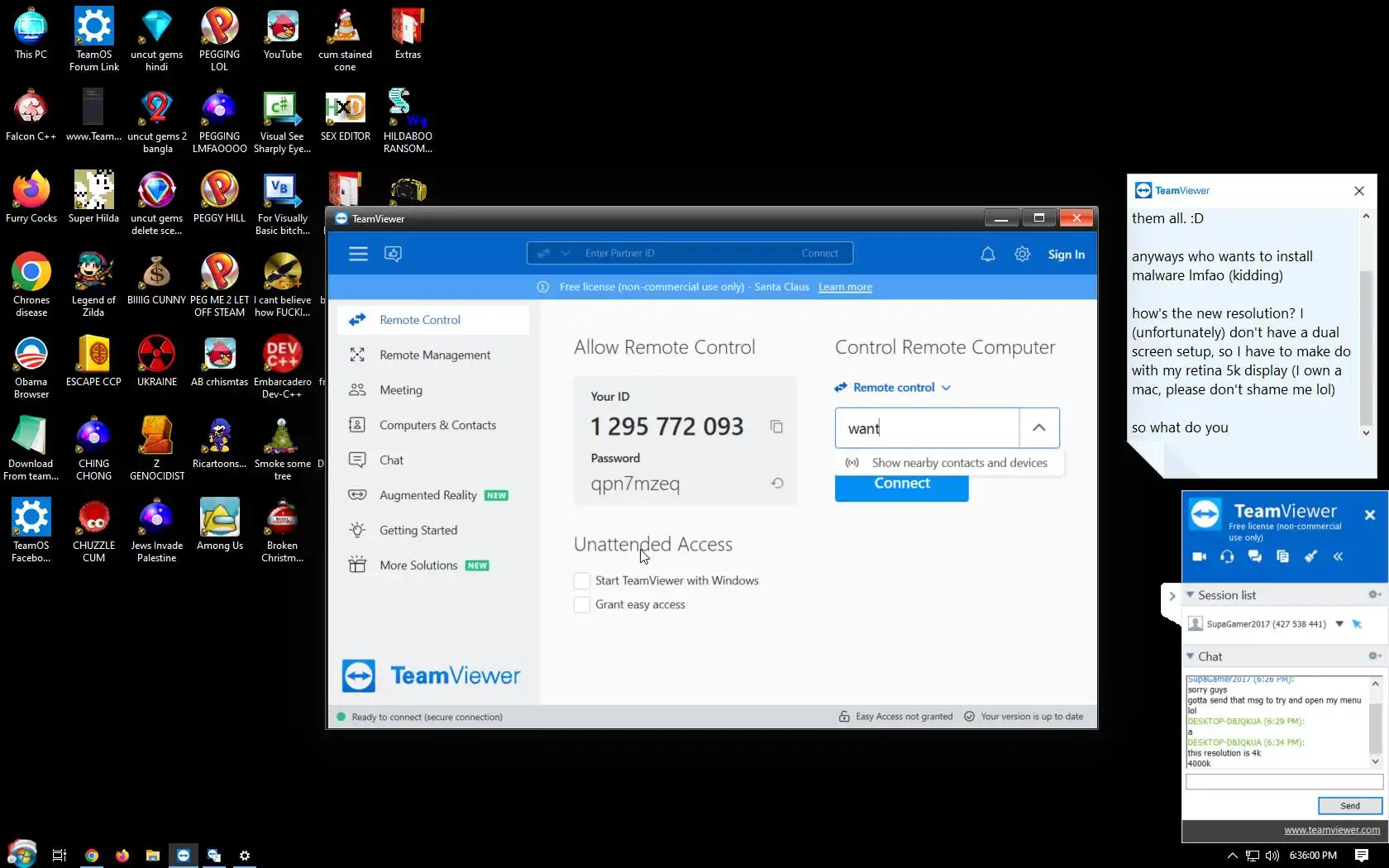
Task: Open Remote Management in sidebar
Action: [x=433, y=355]
